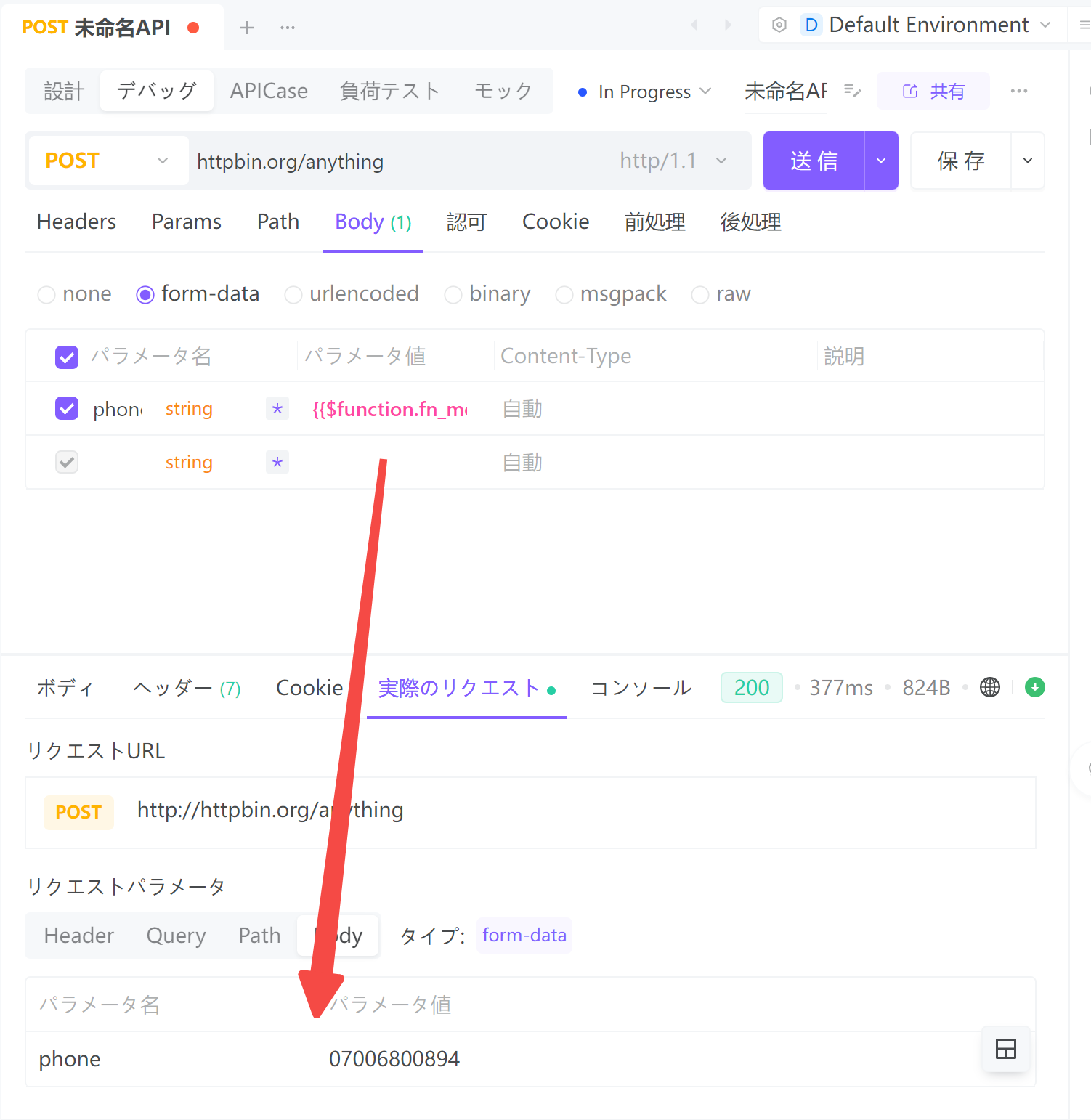Open the POST method dropdown
The width and height of the screenshot is (1091, 1120).
click(x=108, y=161)
